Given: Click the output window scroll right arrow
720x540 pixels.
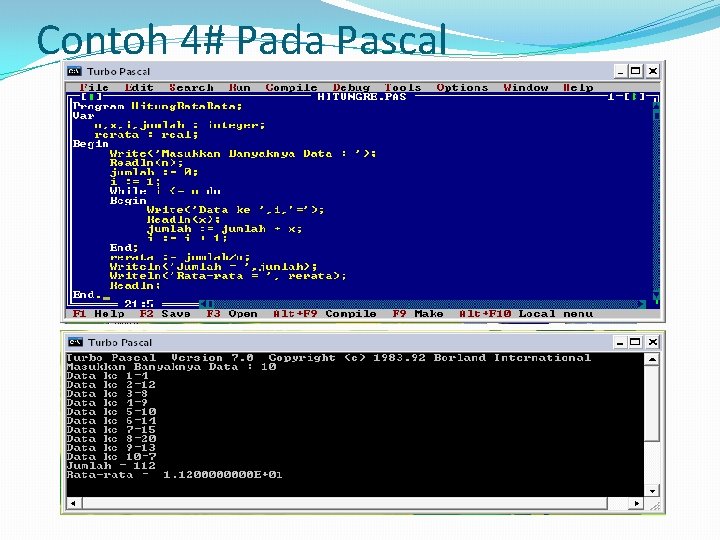Looking at the screenshot, I should point(636,503).
